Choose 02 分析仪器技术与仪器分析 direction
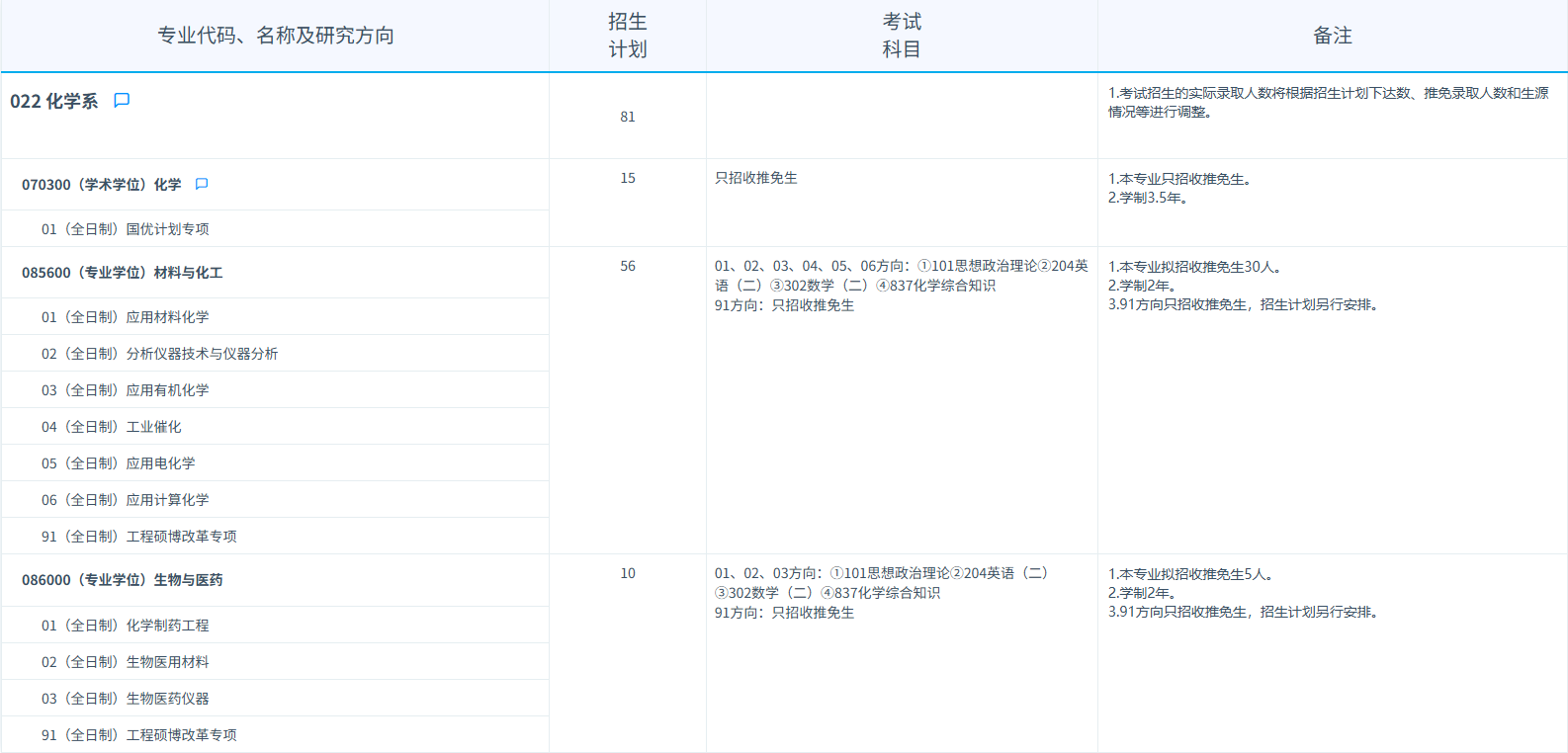The height and width of the screenshot is (753, 1568). tap(159, 354)
